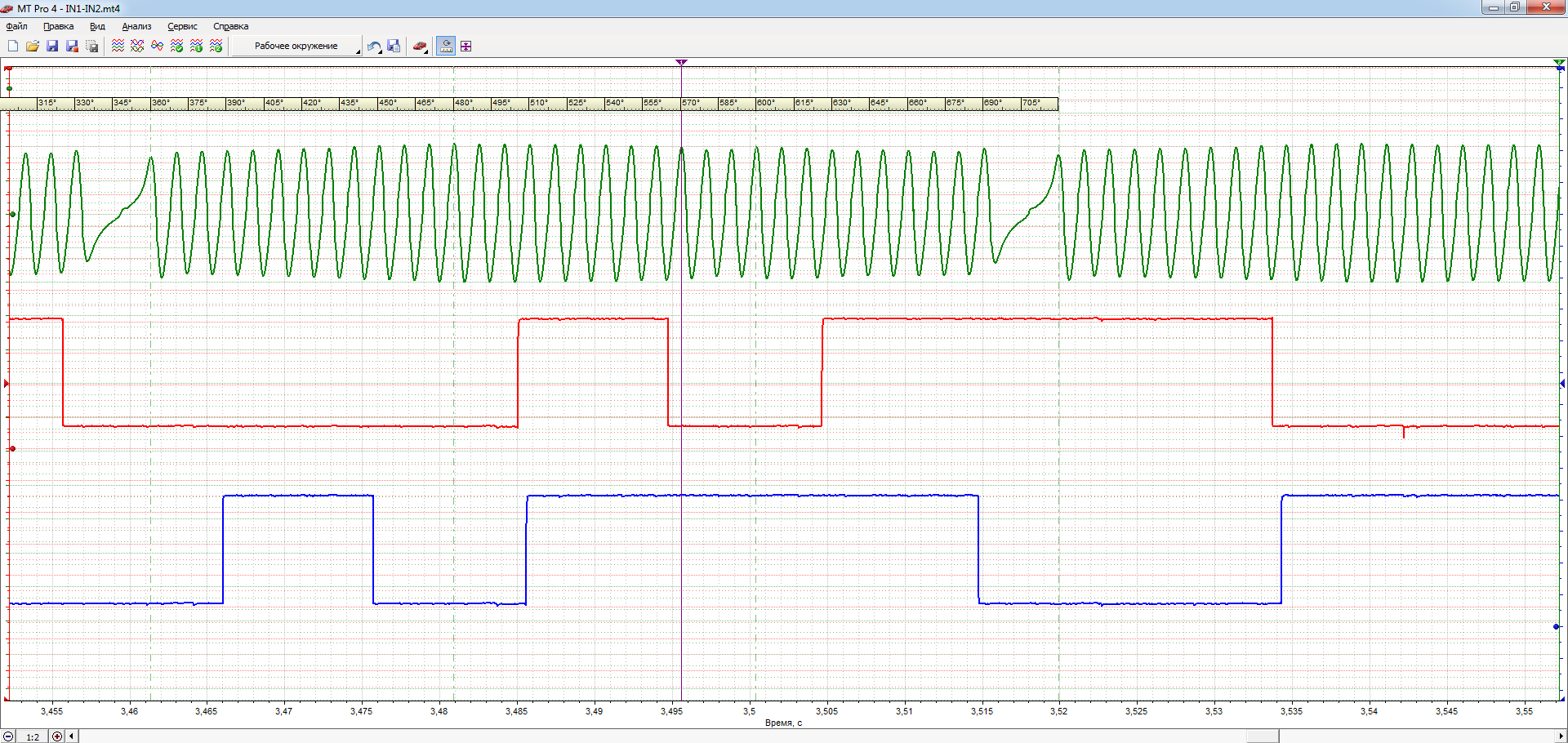
Task: Click the zoom in plus button
Action: pyautogui.click(x=57, y=736)
